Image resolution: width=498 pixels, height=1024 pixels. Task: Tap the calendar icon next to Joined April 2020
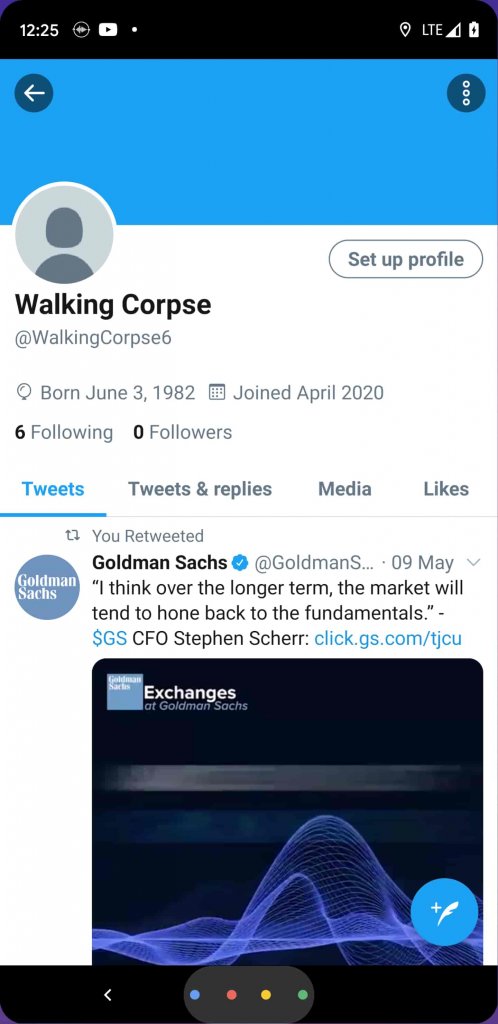(217, 392)
